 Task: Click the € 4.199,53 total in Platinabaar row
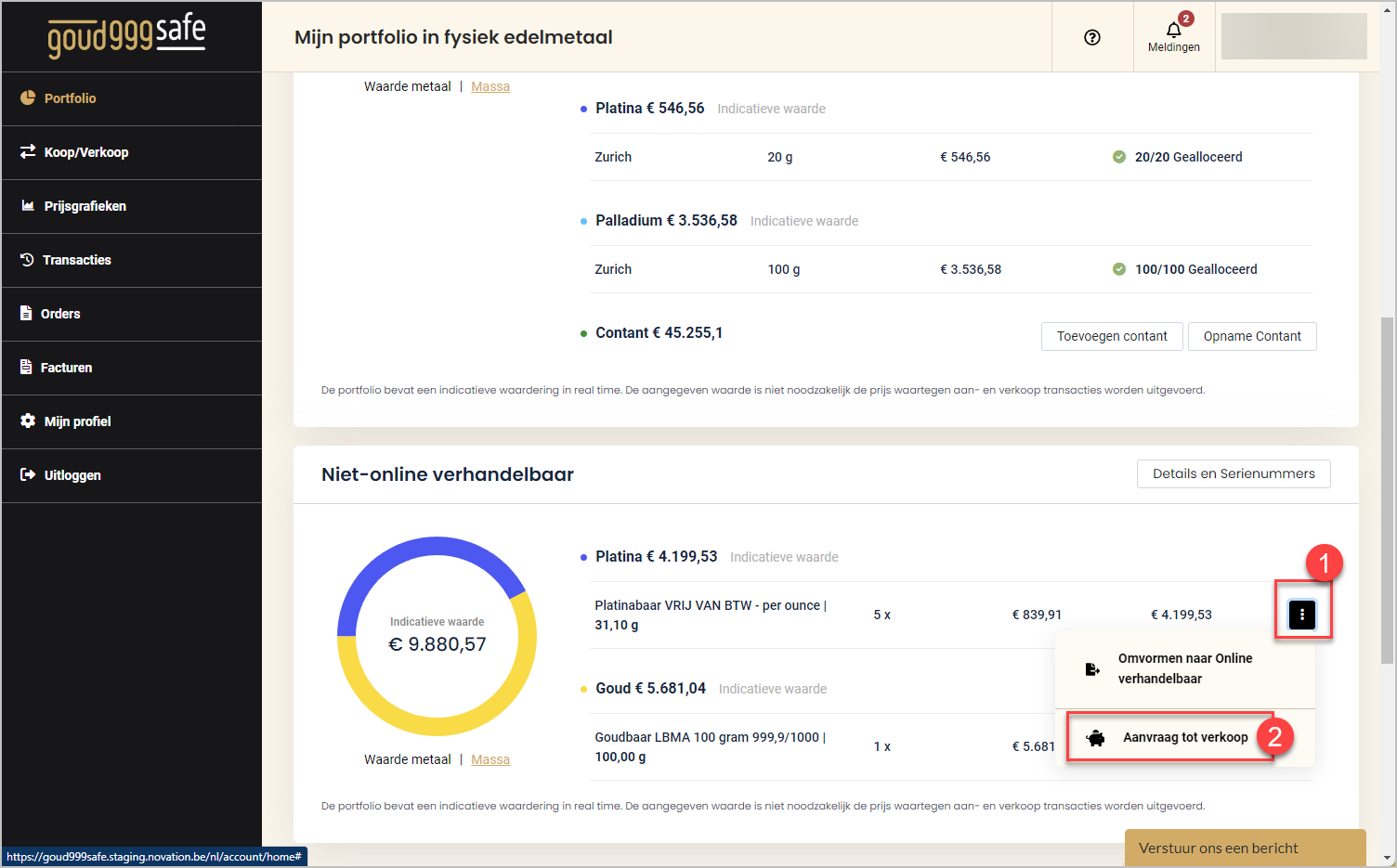click(x=1182, y=615)
